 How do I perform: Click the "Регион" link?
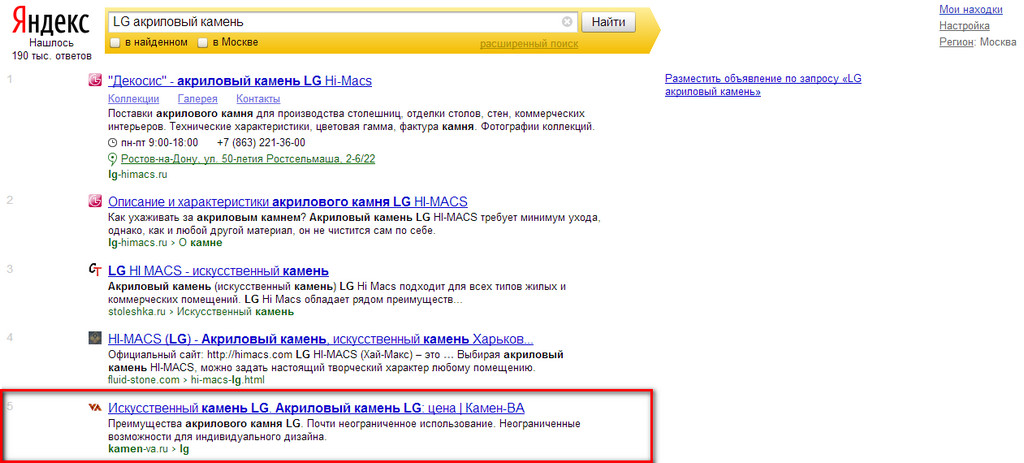[x=957, y=42]
